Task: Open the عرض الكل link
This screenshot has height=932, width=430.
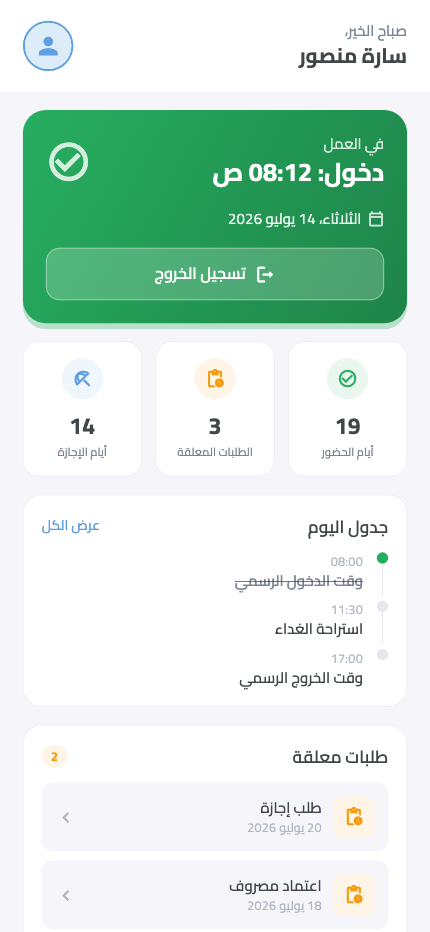Action: click(70, 526)
